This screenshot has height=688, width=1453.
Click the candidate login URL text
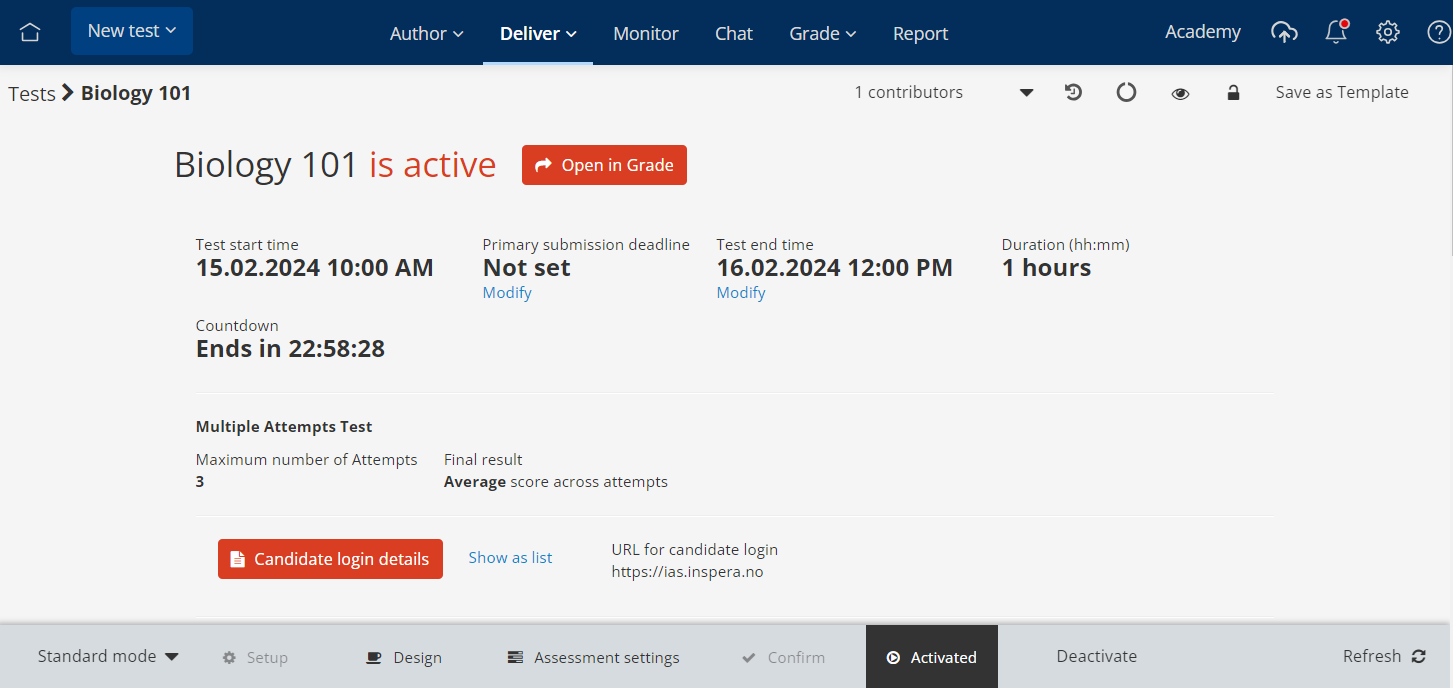point(687,573)
